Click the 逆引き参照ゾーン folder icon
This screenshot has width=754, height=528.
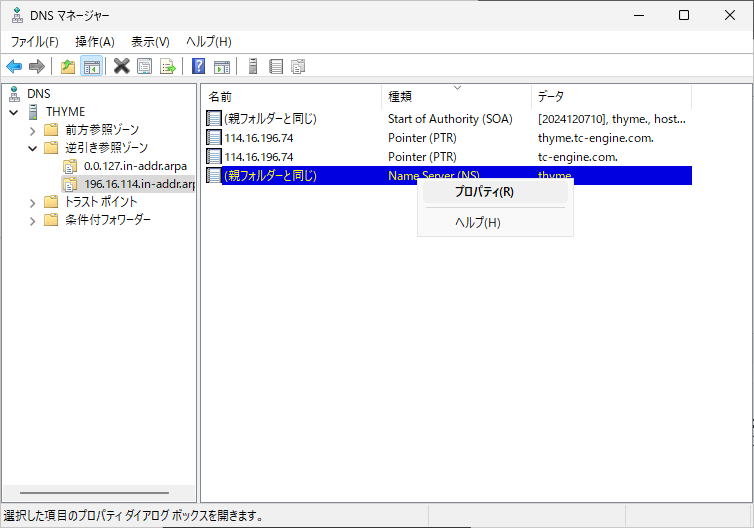tap(51, 148)
